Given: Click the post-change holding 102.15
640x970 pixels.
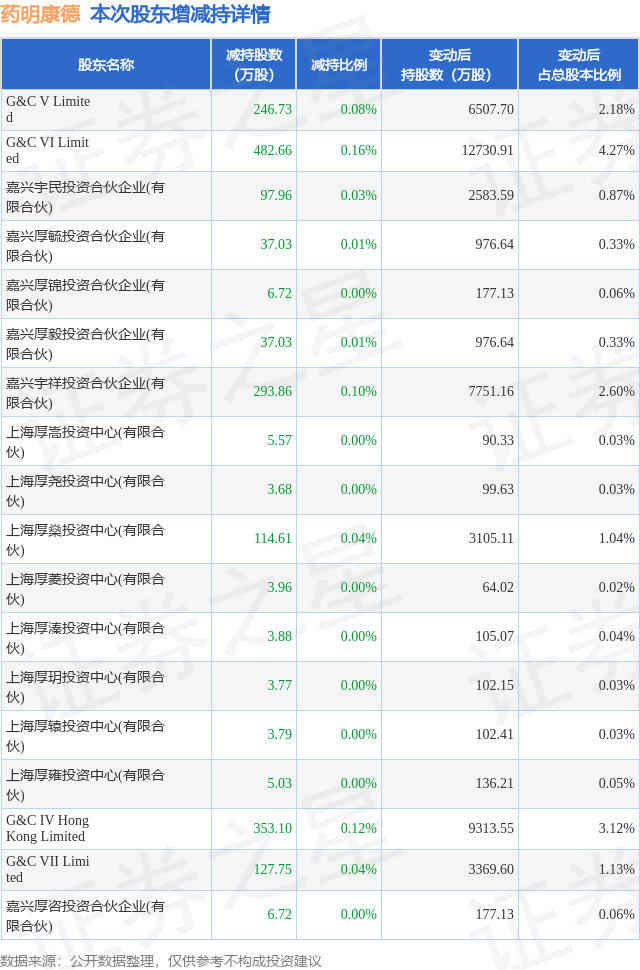Looking at the screenshot, I should click(x=495, y=685).
